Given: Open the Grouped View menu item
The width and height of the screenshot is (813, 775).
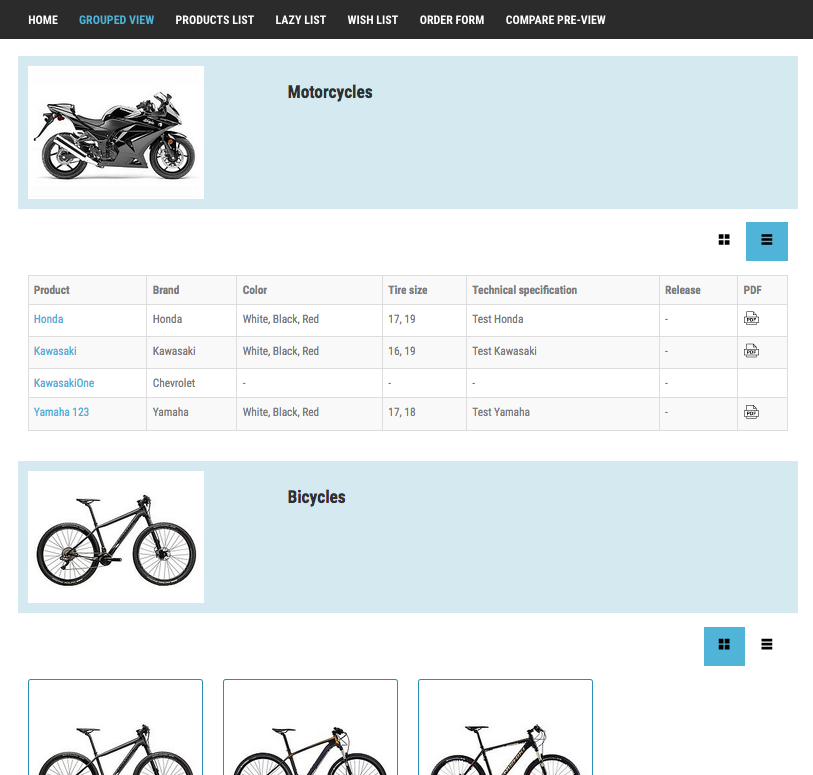Looking at the screenshot, I should click(x=116, y=20).
